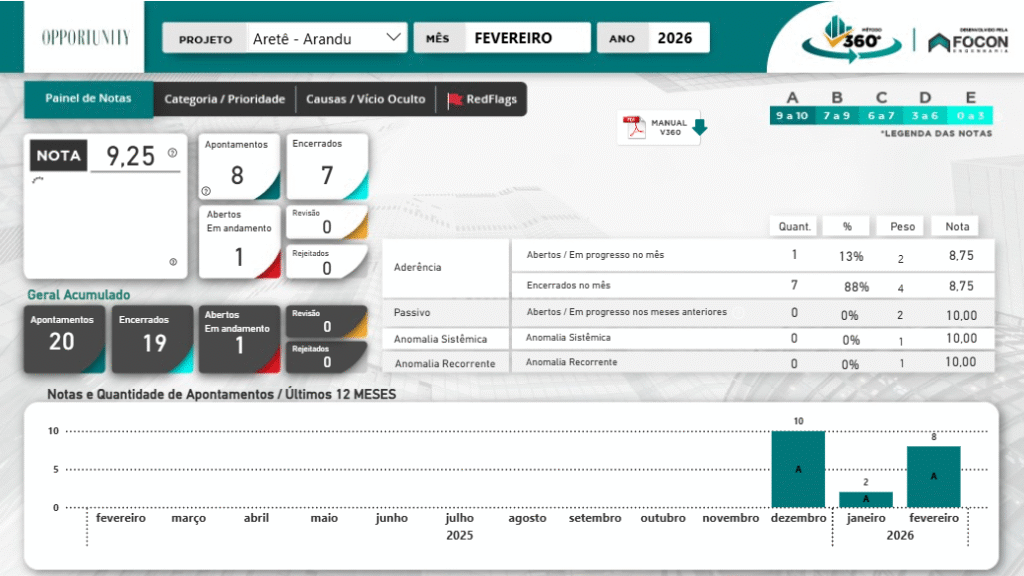This screenshot has width=1024, height=576.
Task: Click the grade A legend swatch 9 a 10
Action: click(791, 116)
